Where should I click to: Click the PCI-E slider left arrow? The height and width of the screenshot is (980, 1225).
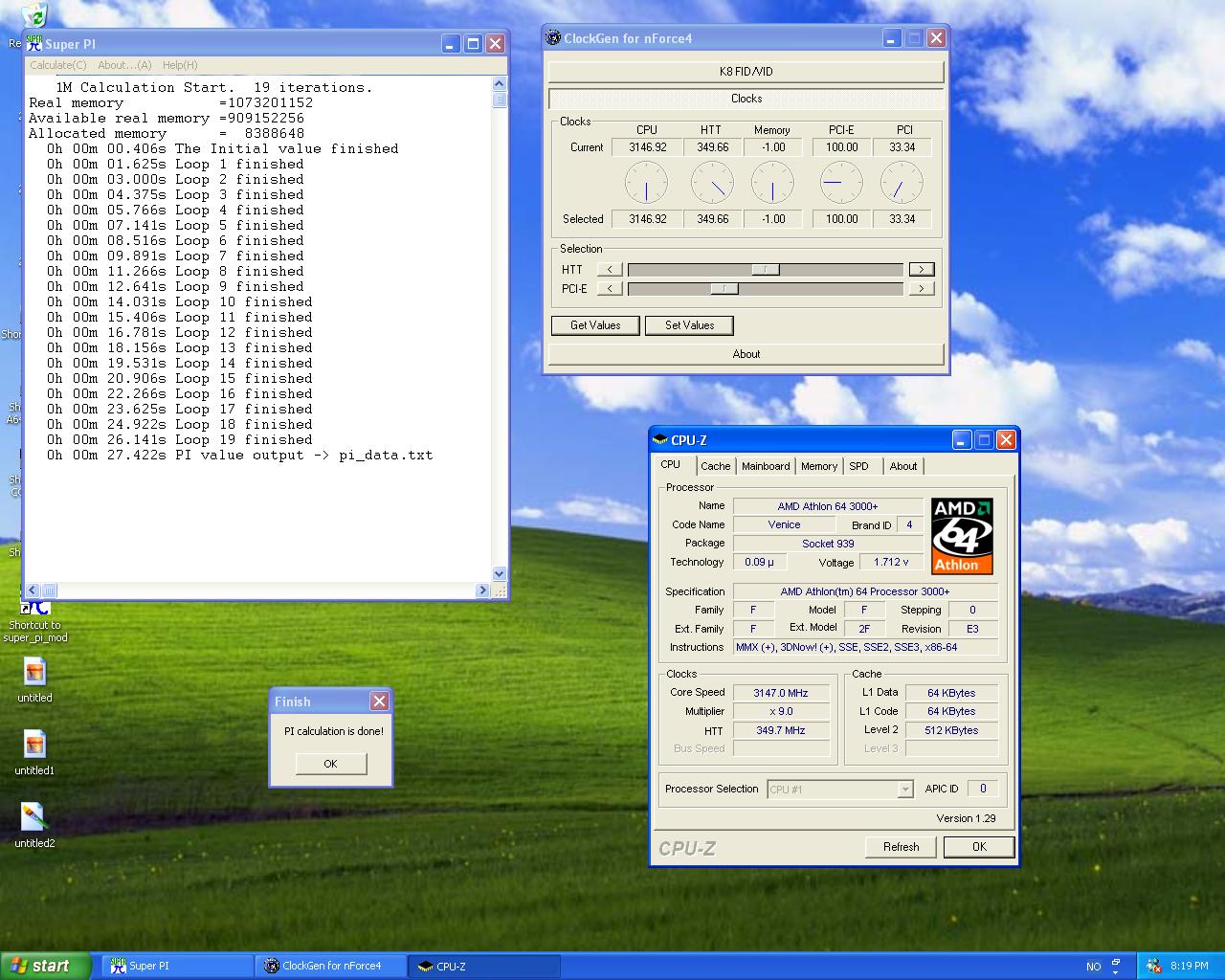[610, 289]
